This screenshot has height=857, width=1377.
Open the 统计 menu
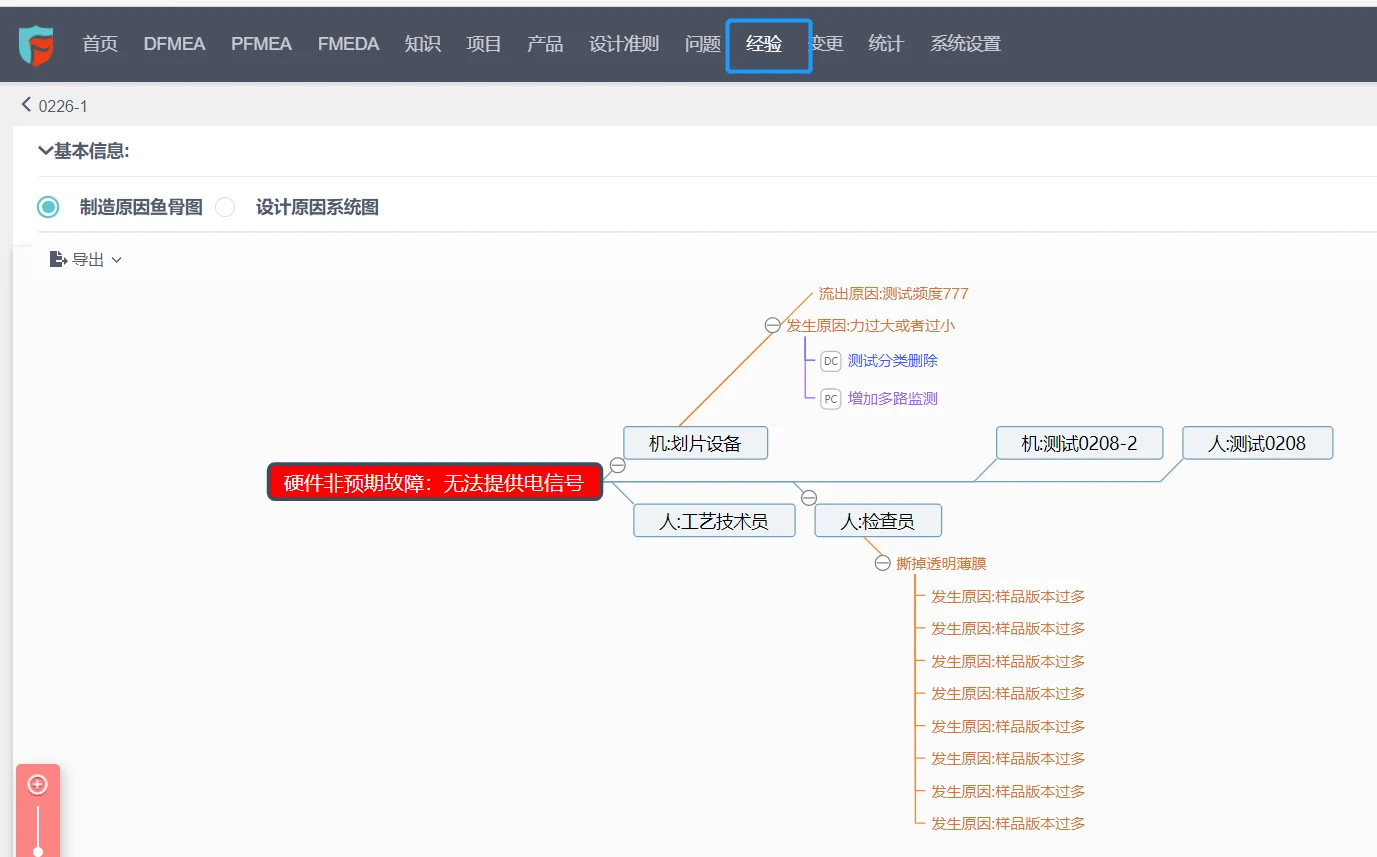click(886, 44)
